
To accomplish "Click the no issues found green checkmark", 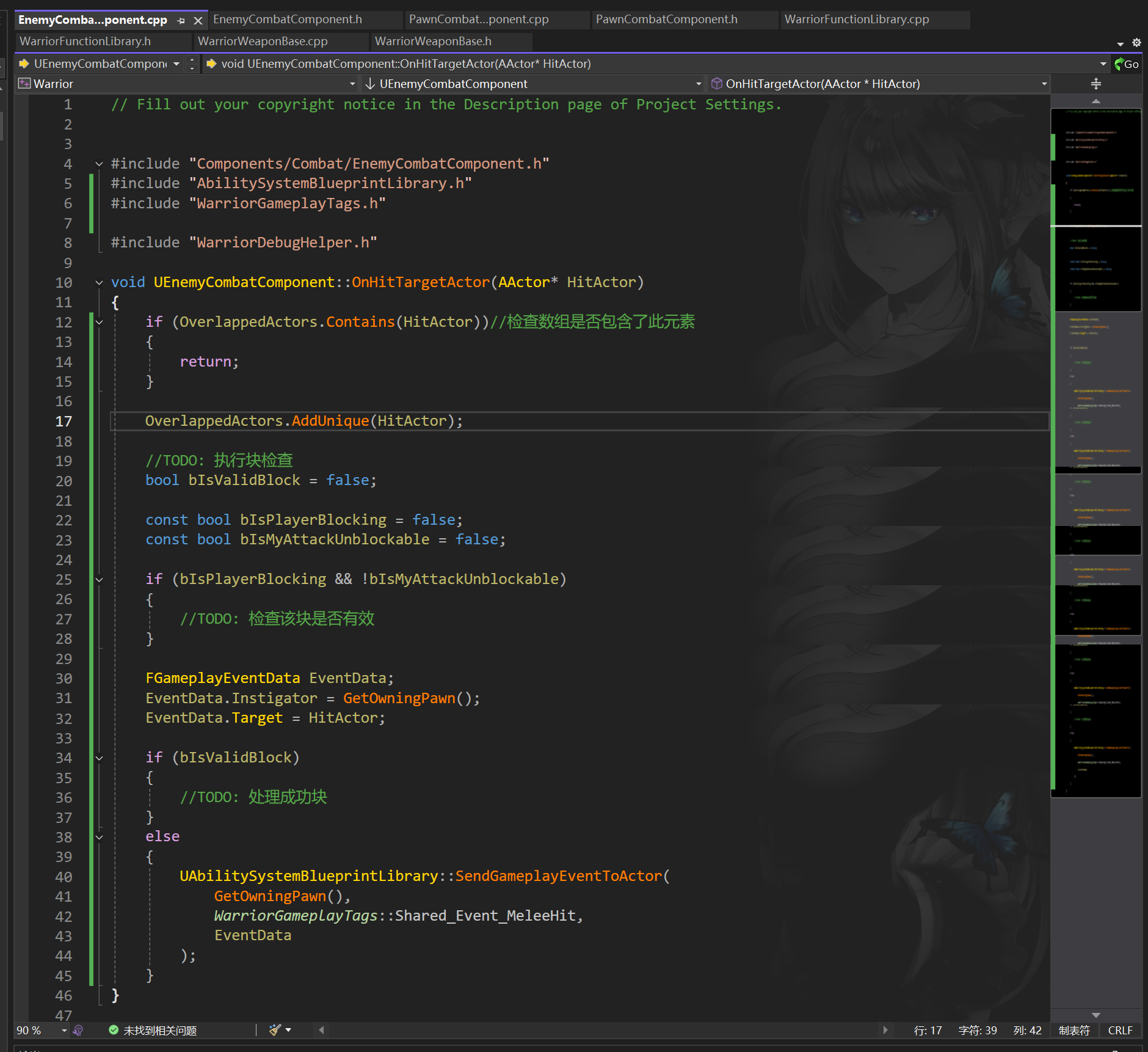I will [x=114, y=1030].
